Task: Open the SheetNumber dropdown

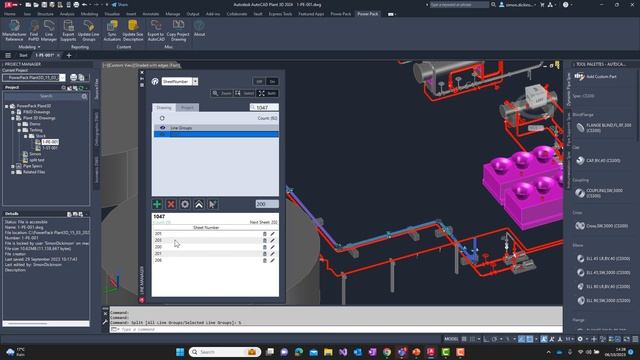Action: (x=196, y=82)
